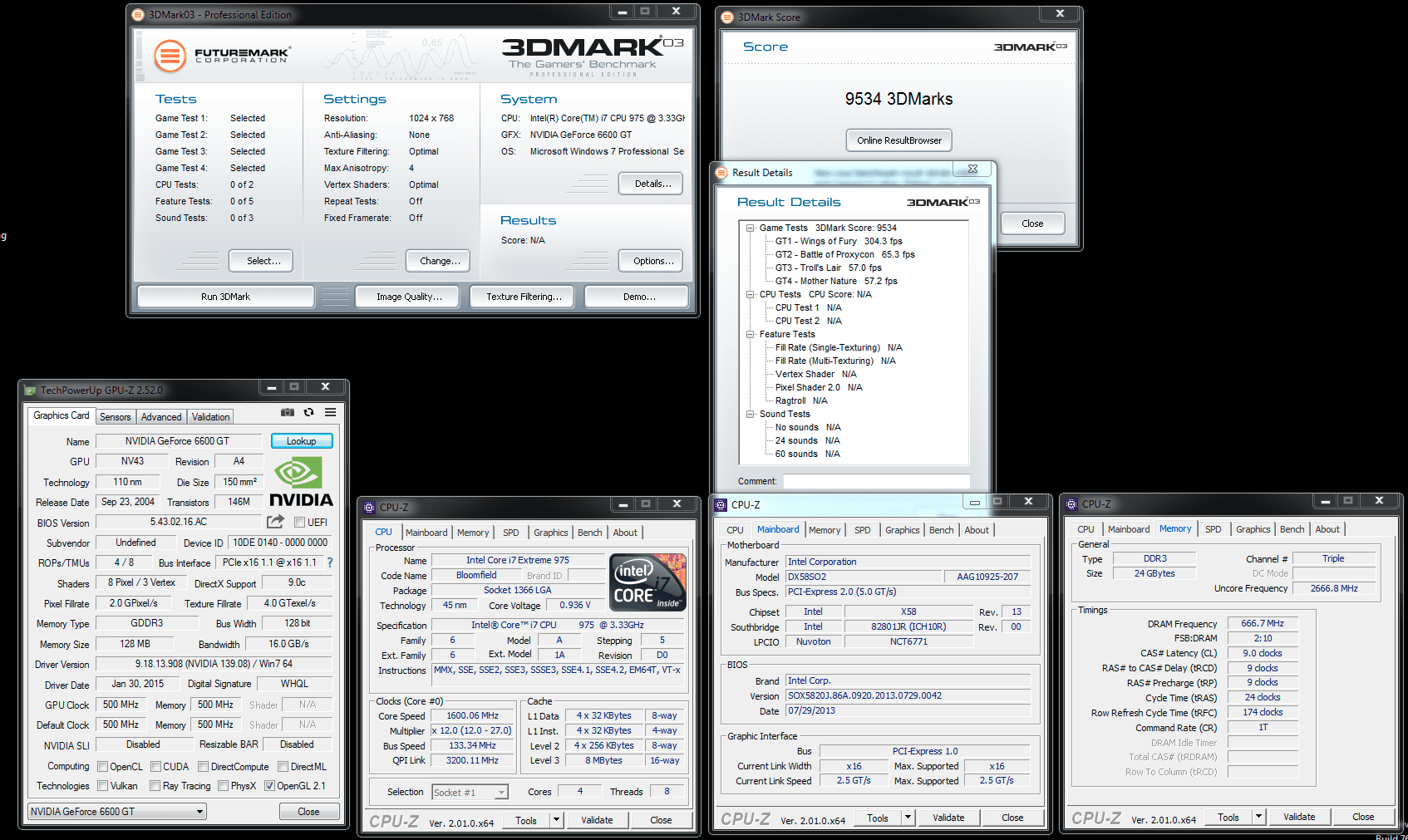This screenshot has height=840, width=1408.
Task: Open Tools dropdown arrow in CPU-Z Memory window
Action: click(1258, 817)
